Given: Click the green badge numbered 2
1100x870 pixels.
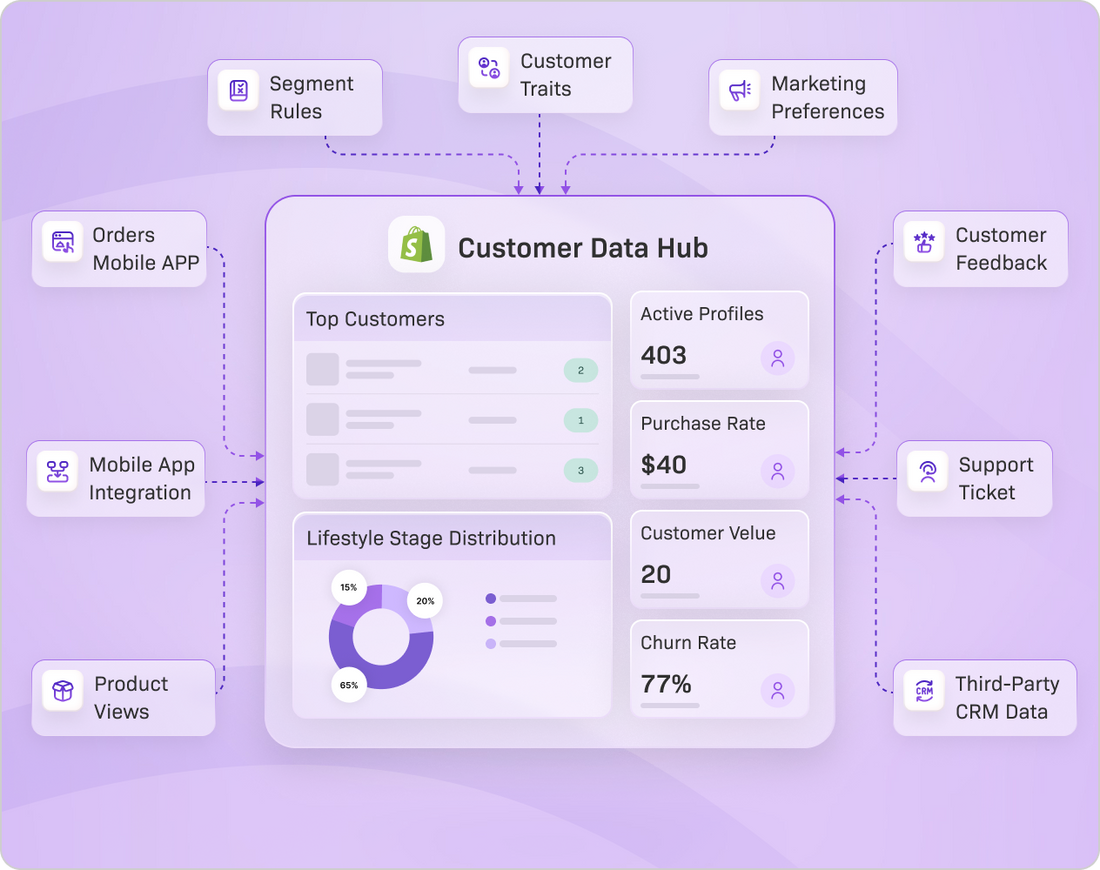Looking at the screenshot, I should 581,370.
